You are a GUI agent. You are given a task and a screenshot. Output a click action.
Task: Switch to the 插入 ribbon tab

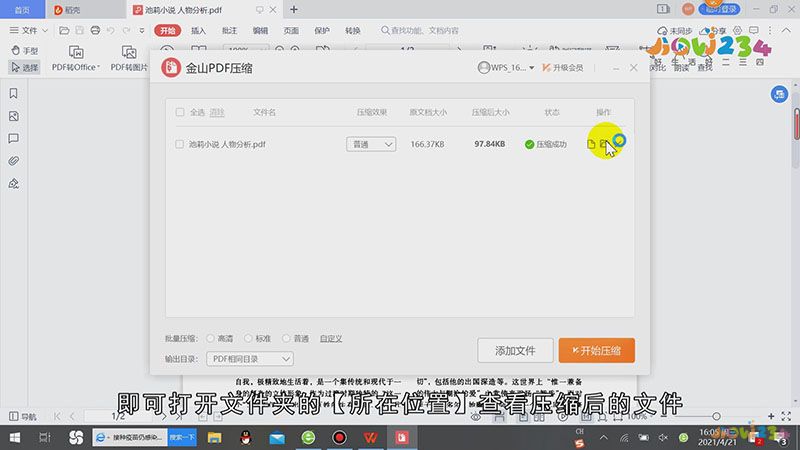click(x=198, y=31)
